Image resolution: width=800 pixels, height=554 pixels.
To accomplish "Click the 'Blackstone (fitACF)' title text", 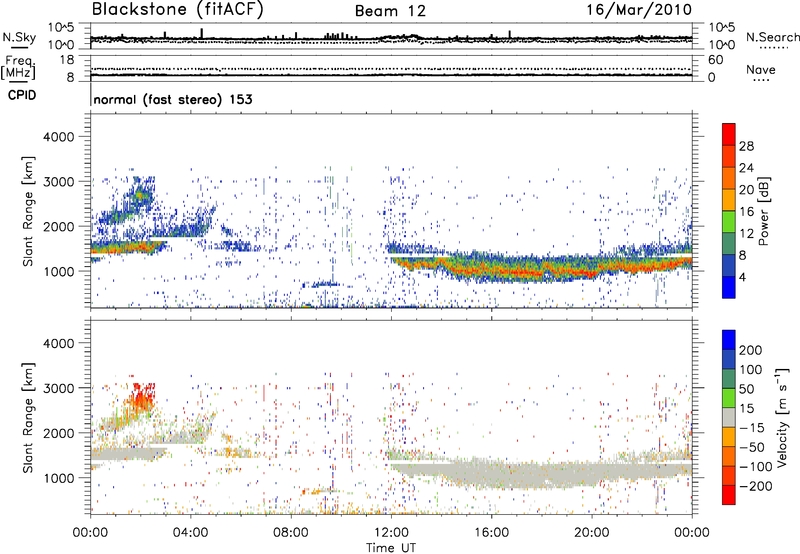I will [x=178, y=10].
